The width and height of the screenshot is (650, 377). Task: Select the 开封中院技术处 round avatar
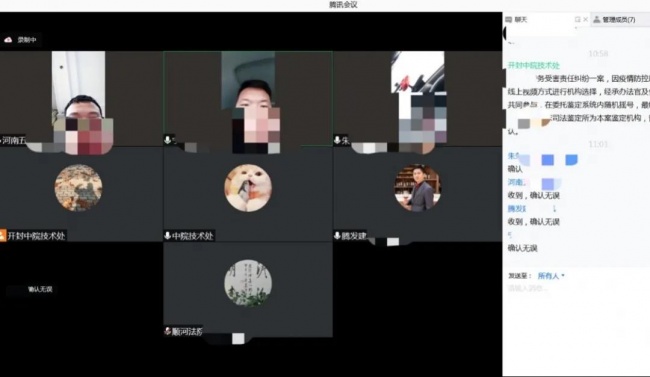click(x=78, y=188)
